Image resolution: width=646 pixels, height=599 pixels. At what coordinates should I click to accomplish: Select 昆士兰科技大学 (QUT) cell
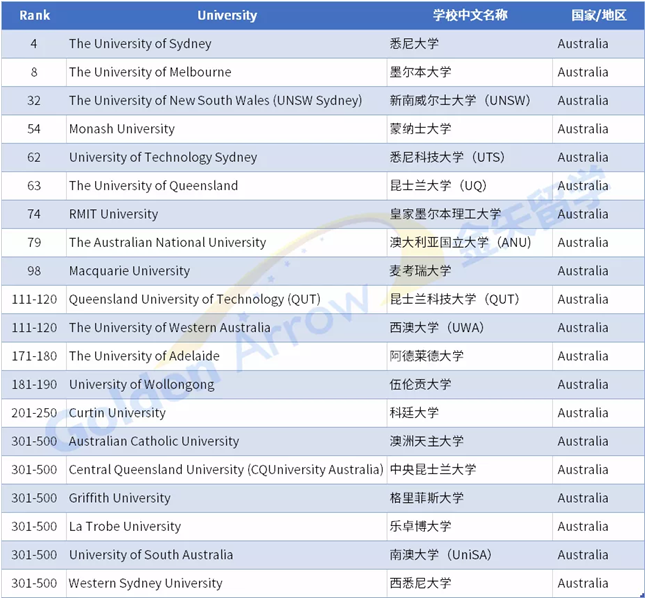(454, 299)
